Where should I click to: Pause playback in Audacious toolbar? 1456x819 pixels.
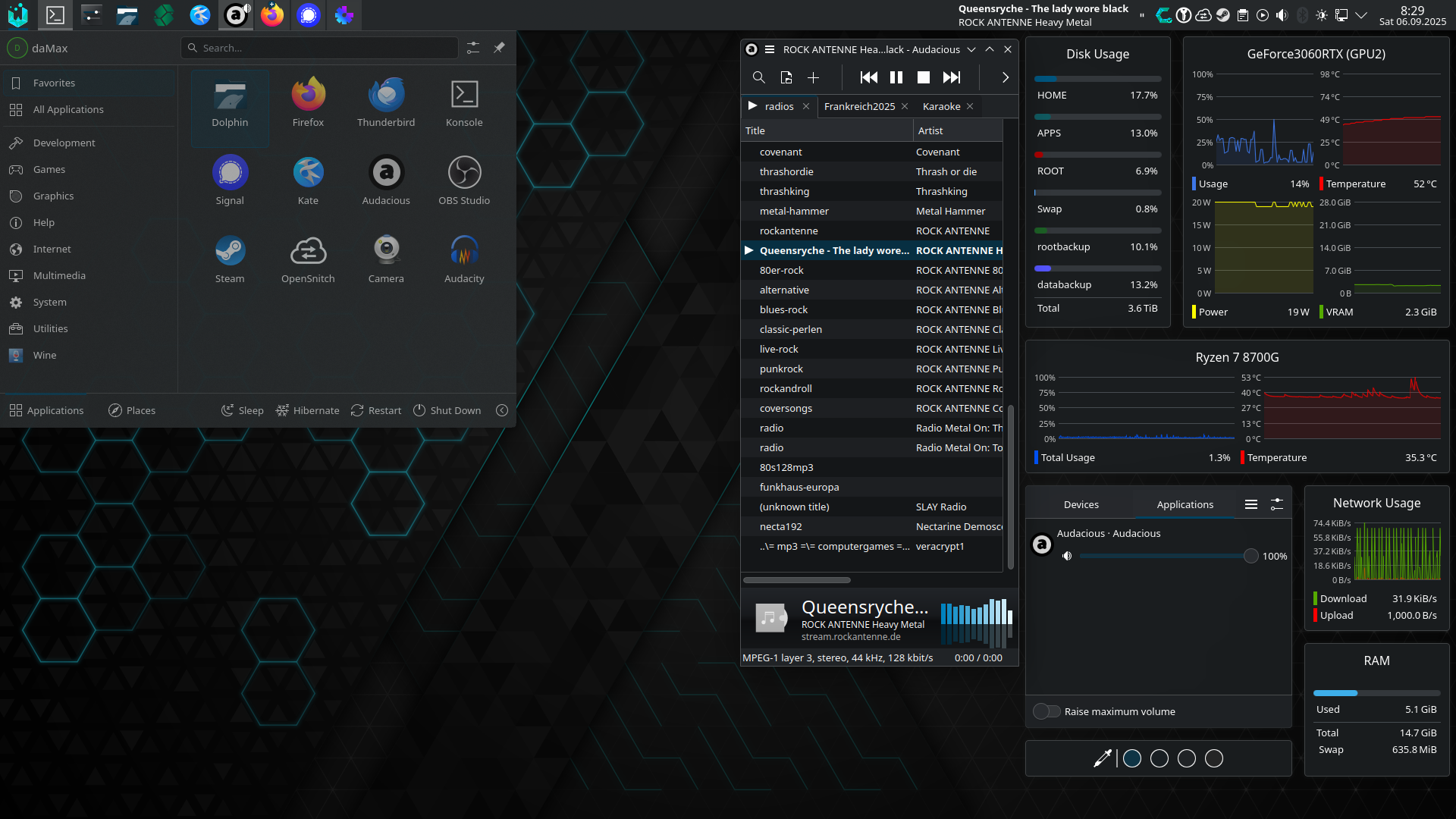[896, 77]
